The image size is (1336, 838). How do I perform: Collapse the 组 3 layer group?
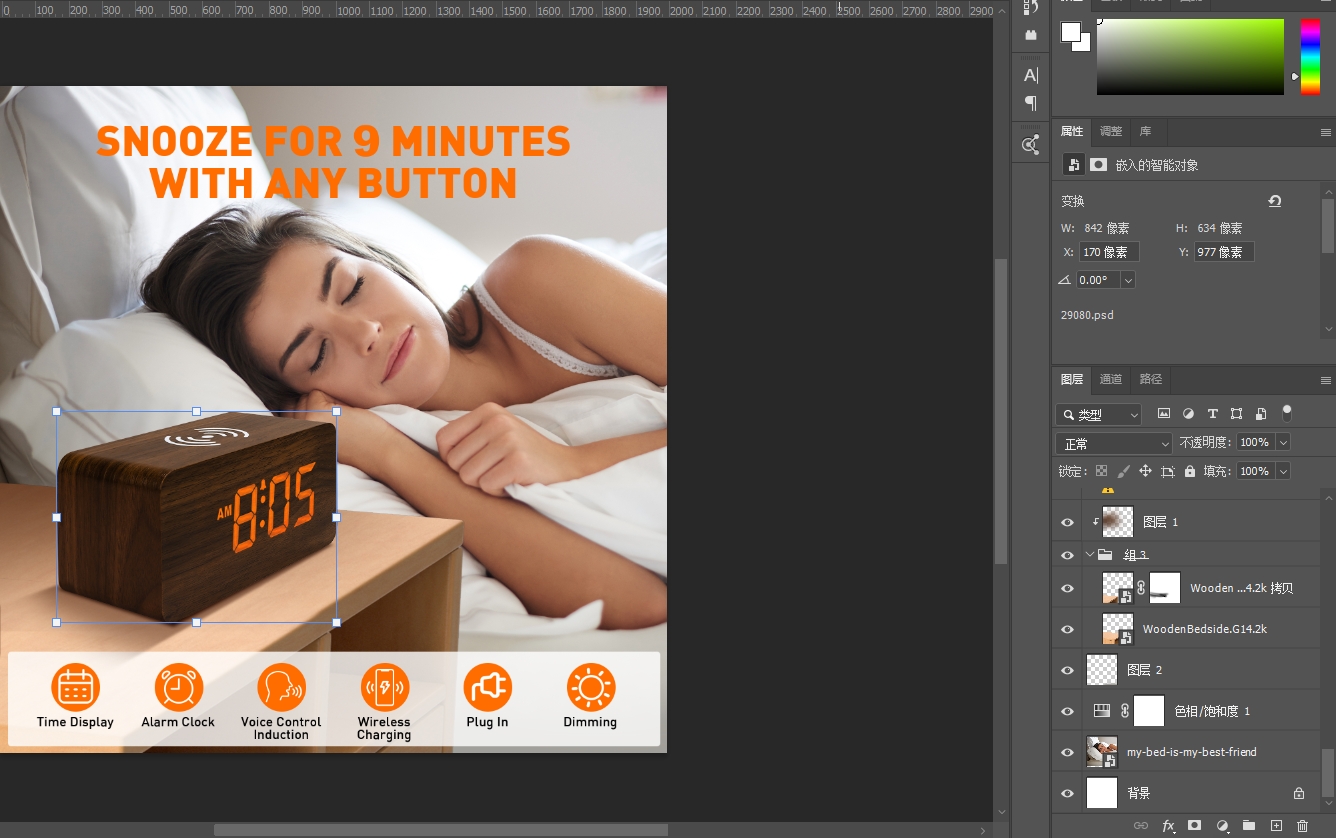pyautogui.click(x=1090, y=555)
